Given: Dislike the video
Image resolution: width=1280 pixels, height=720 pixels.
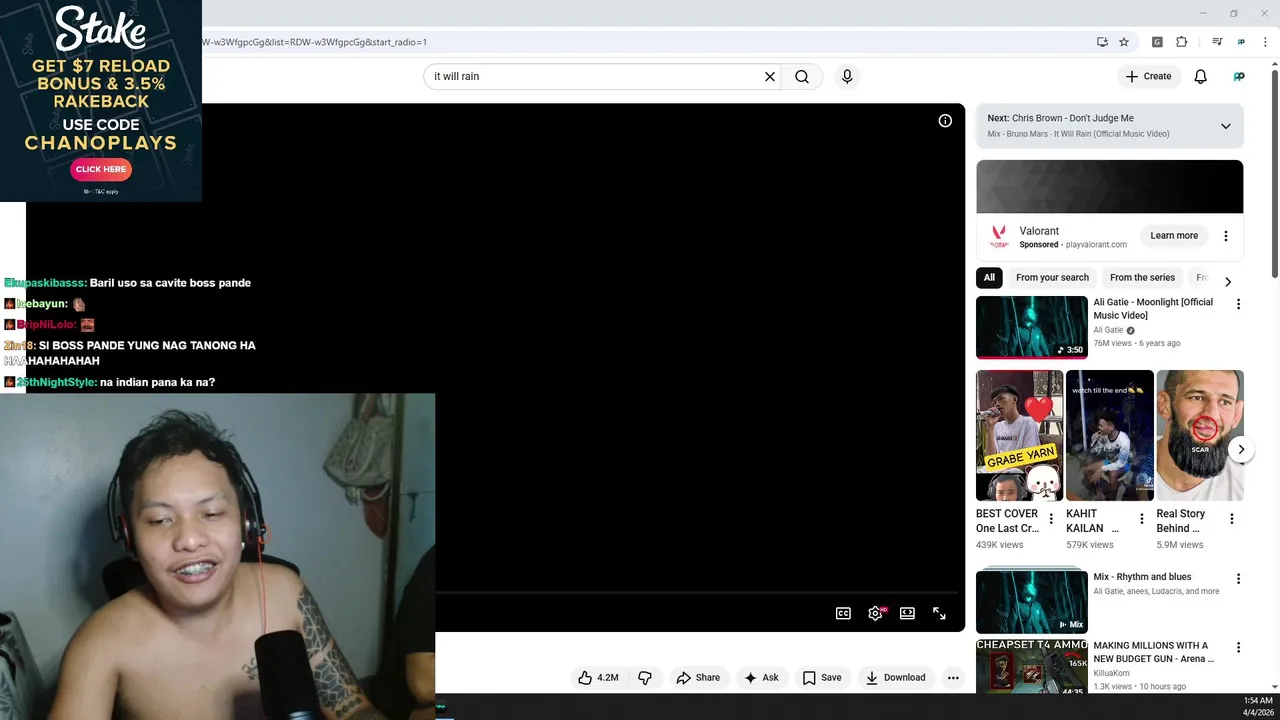Looking at the screenshot, I should (645, 677).
